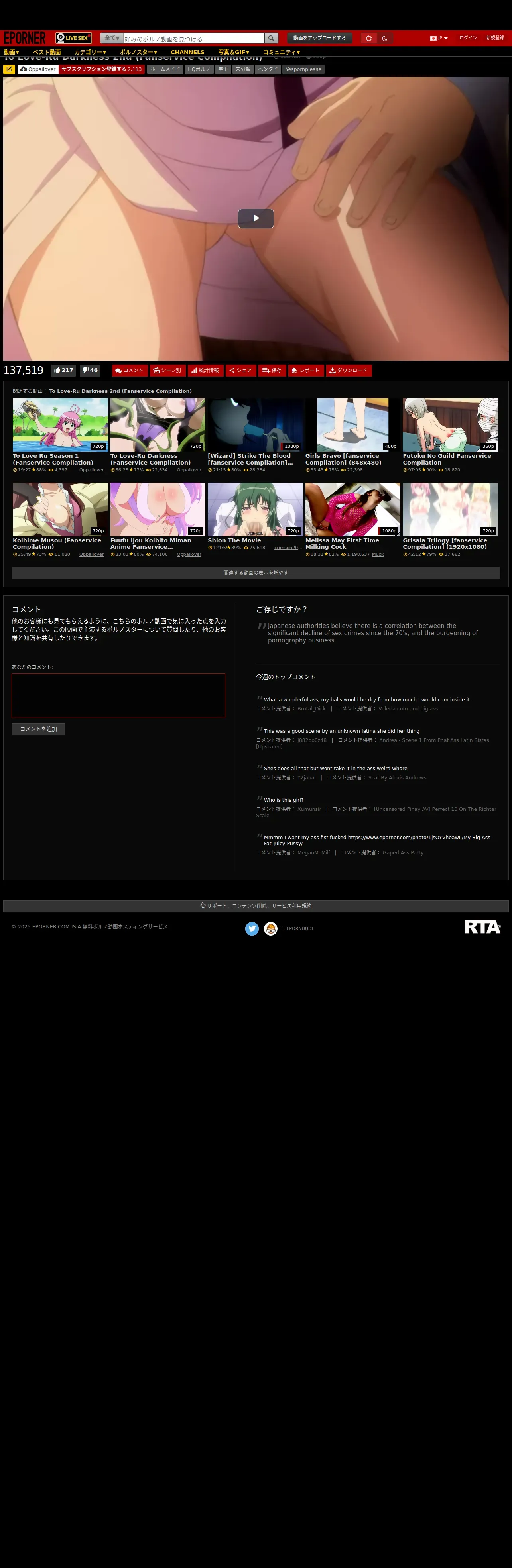Viewport: 512px width, 1568px height.
Task: Open the 統計情報 stats button
Action: (205, 370)
